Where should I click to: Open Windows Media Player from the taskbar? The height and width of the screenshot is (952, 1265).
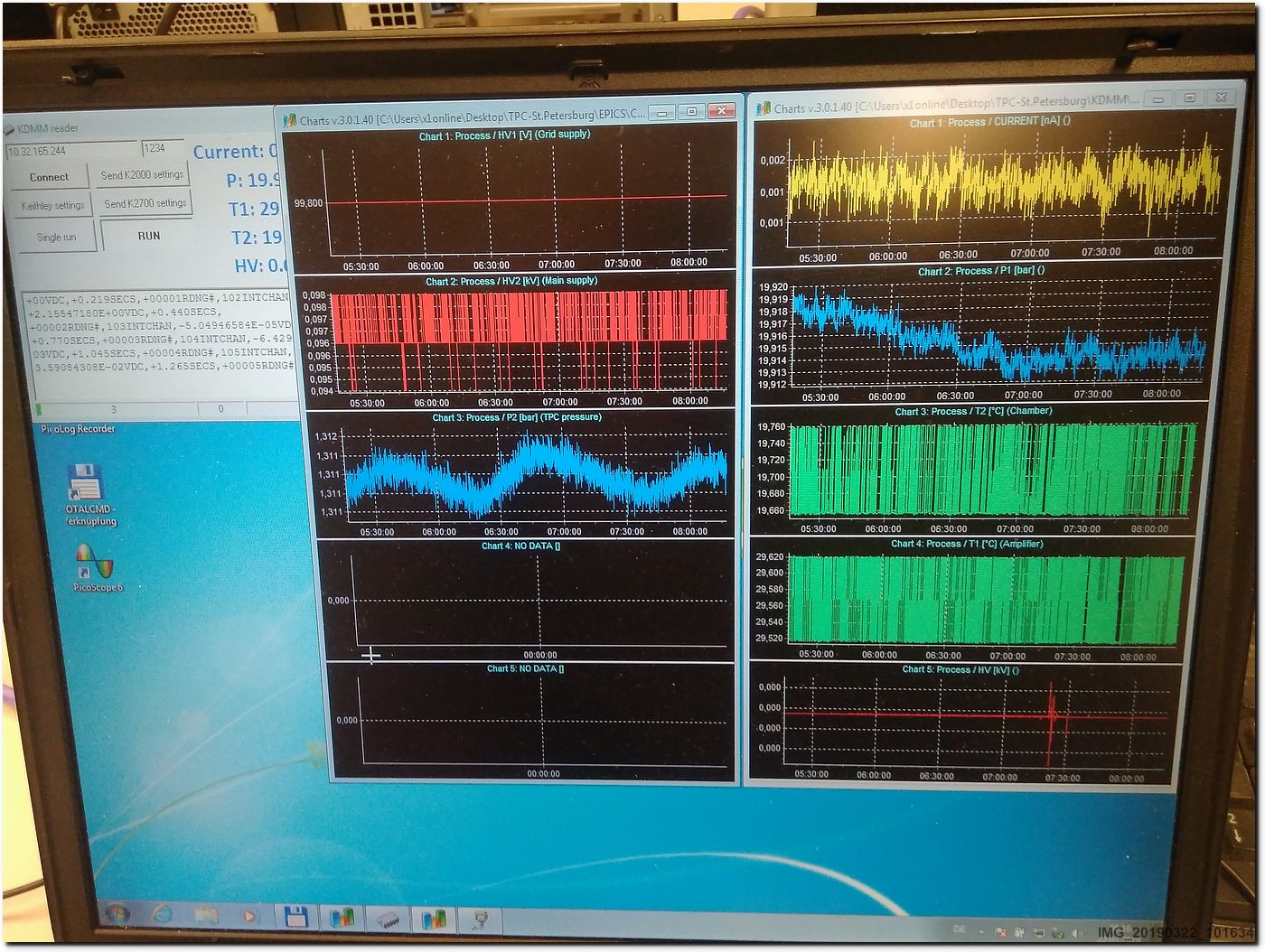tap(250, 917)
